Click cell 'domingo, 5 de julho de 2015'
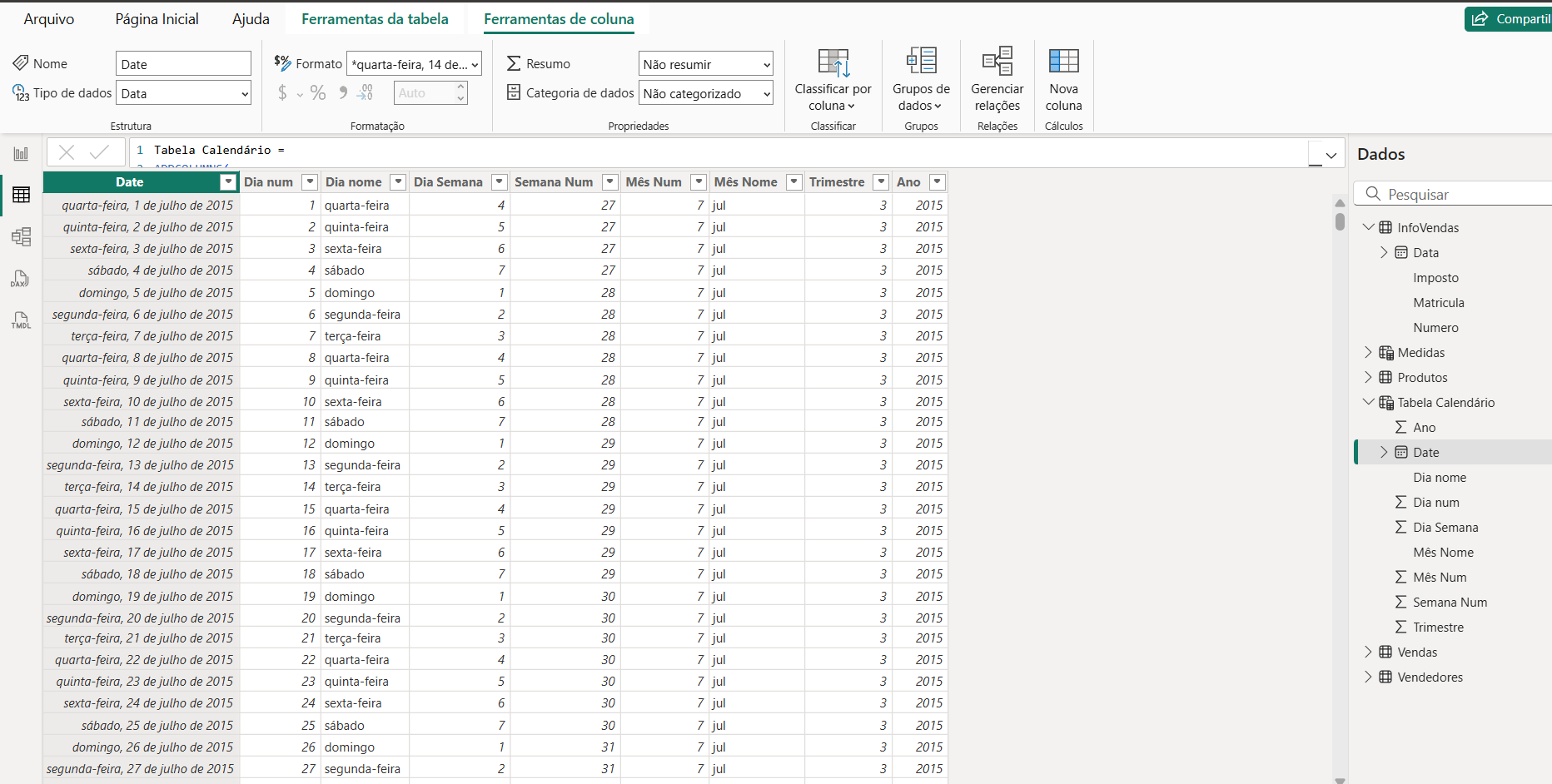This screenshot has width=1552, height=784. tap(142, 292)
